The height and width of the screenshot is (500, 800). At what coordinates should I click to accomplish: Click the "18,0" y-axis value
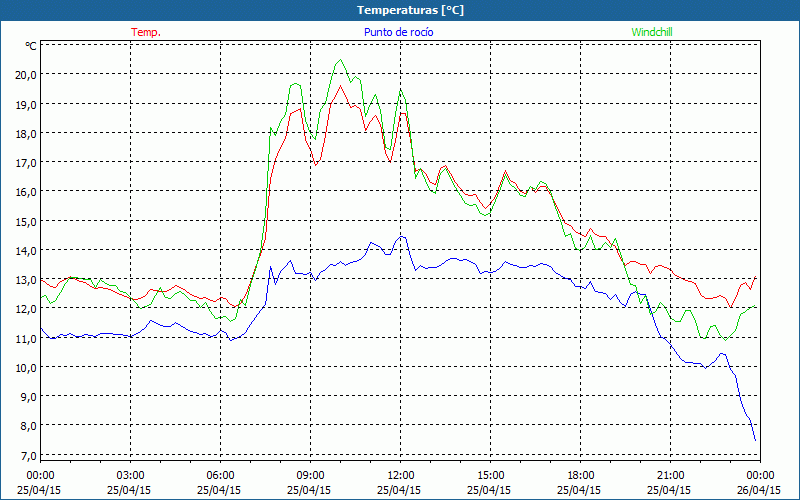27,134
